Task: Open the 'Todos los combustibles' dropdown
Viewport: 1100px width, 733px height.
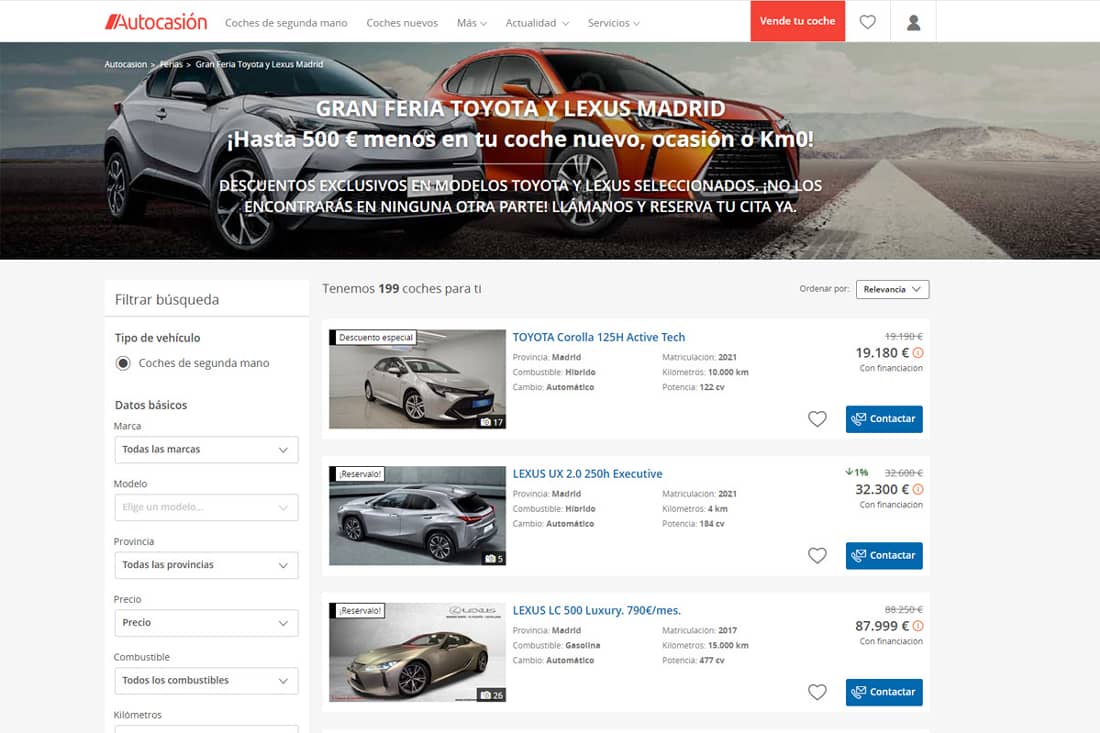Action: (206, 680)
